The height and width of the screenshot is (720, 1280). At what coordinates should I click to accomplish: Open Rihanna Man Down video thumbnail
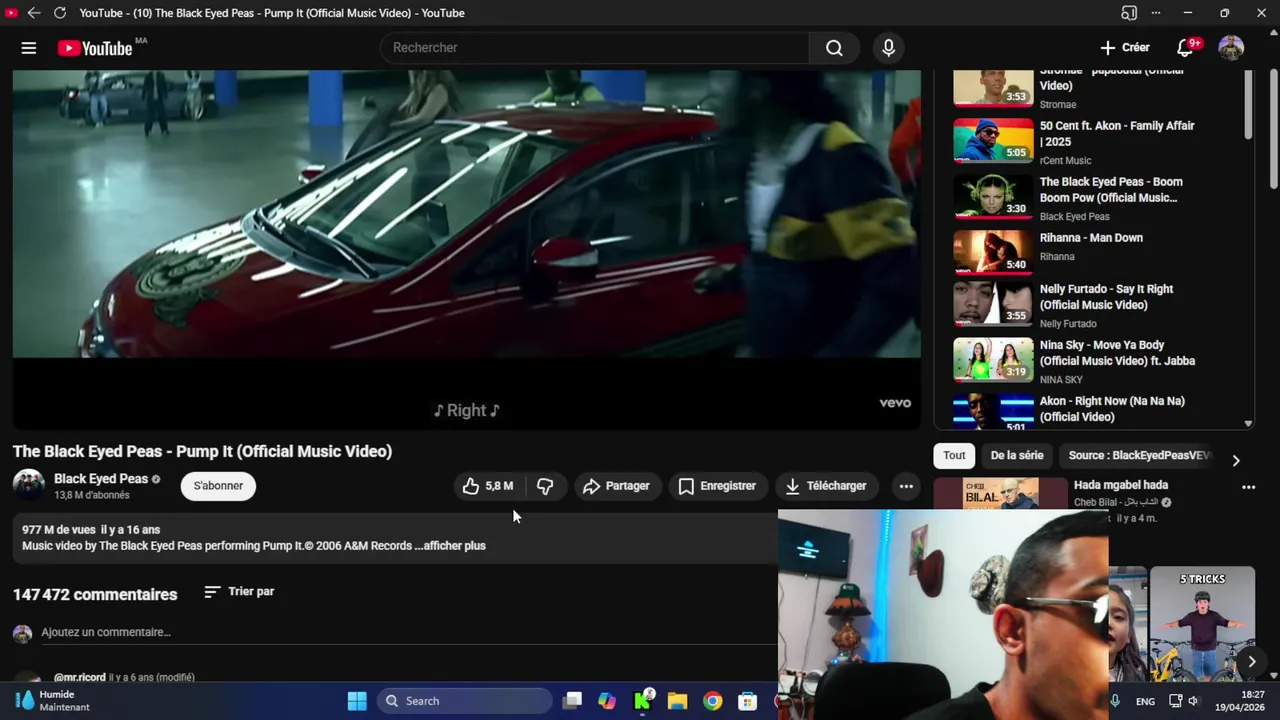pos(993,253)
